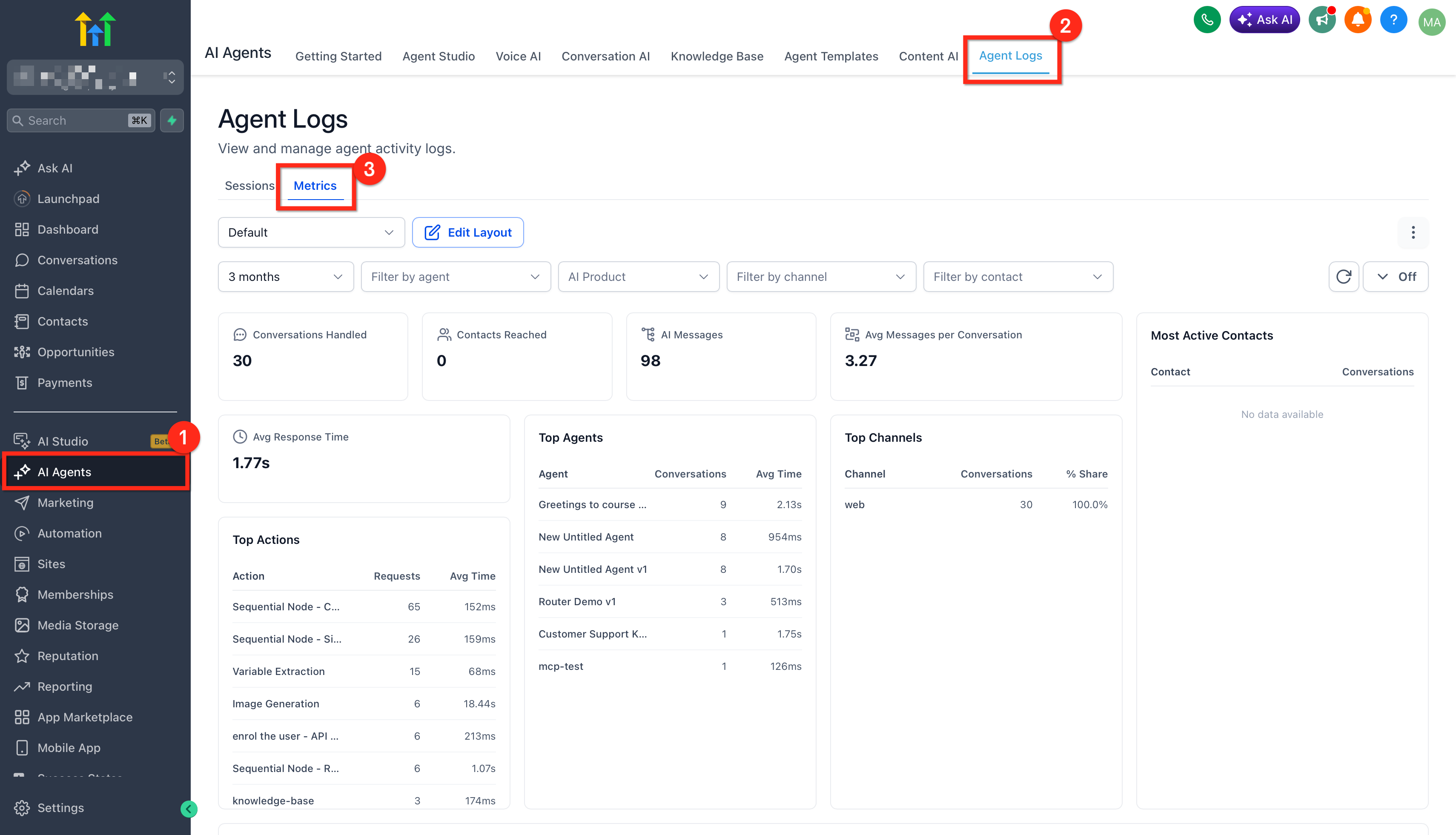Collapse the sidebar with green arrow
The width and height of the screenshot is (1456, 835).
189,809
